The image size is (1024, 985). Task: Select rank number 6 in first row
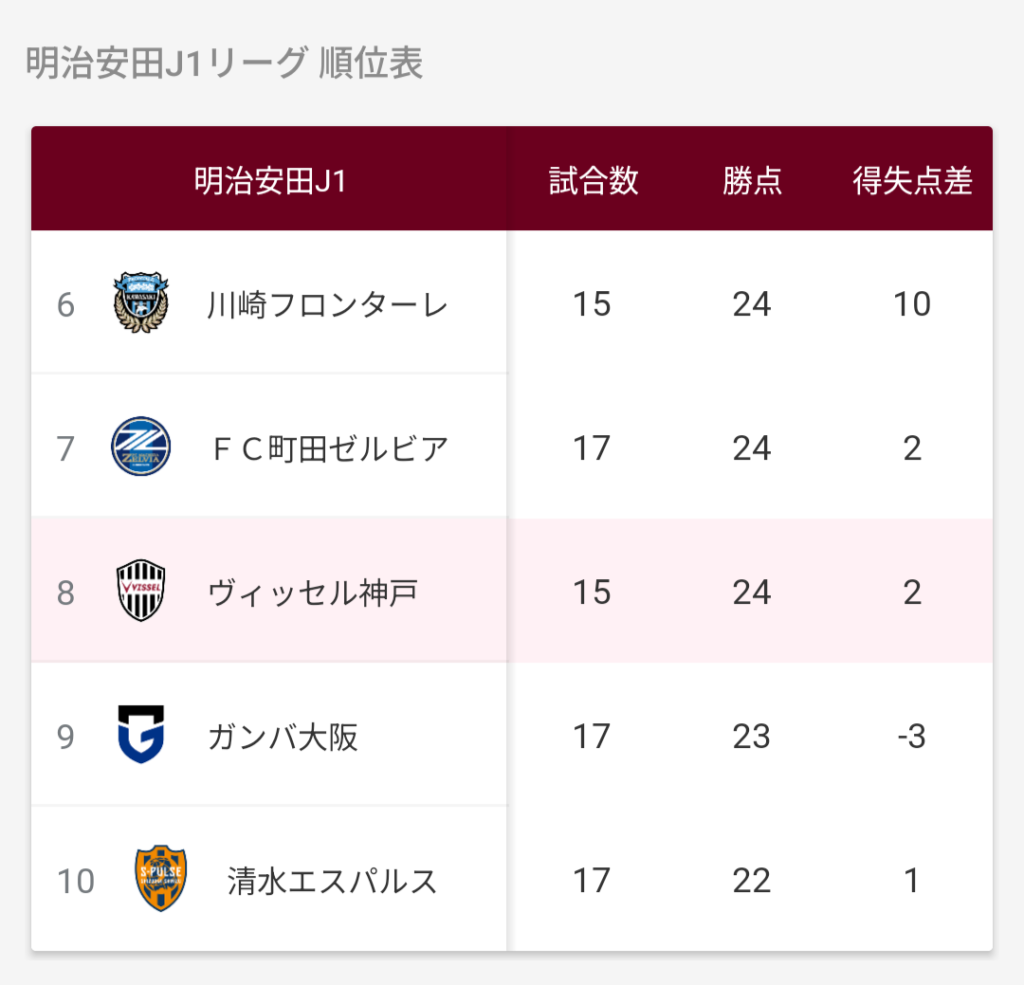pos(65,305)
